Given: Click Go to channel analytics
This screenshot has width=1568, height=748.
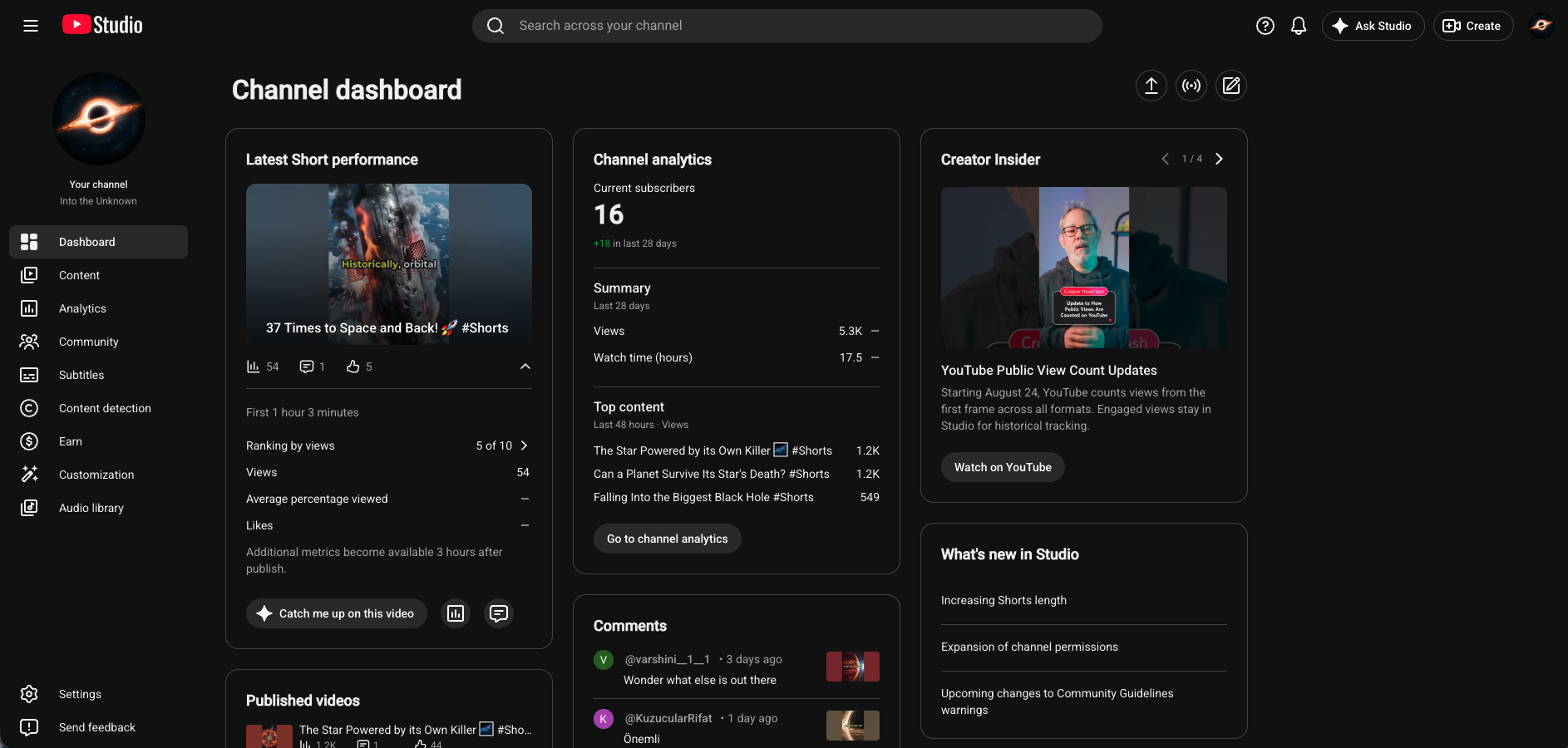Looking at the screenshot, I should 668,539.
